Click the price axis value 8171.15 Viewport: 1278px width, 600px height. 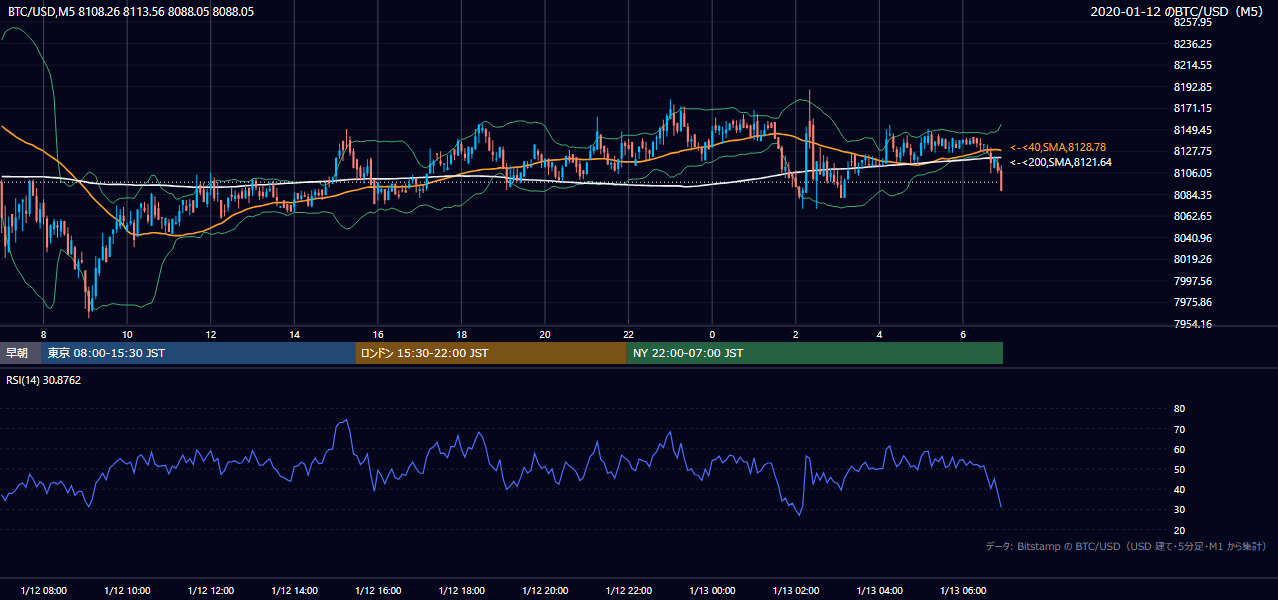click(1192, 108)
